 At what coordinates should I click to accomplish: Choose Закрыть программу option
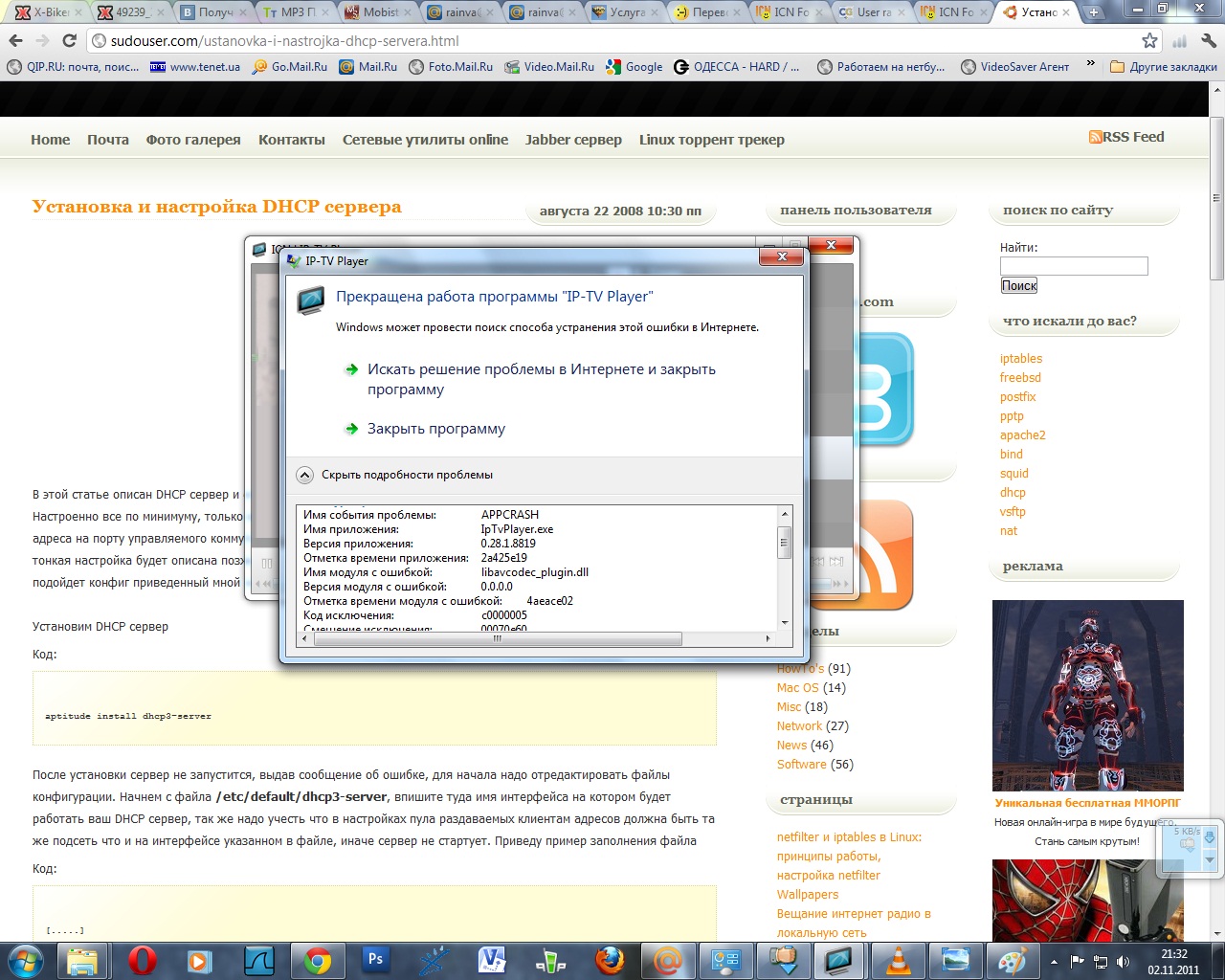[435, 429]
